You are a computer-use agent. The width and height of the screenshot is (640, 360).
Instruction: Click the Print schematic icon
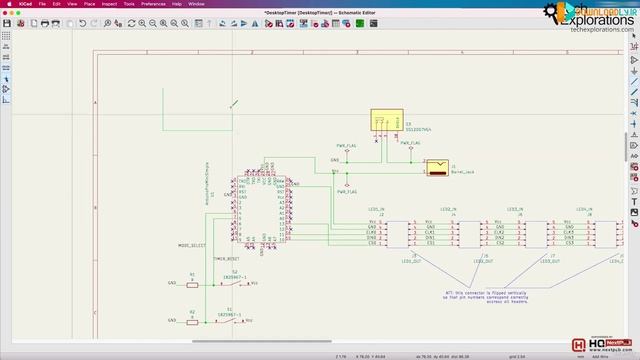pyautogui.click(x=44, y=24)
